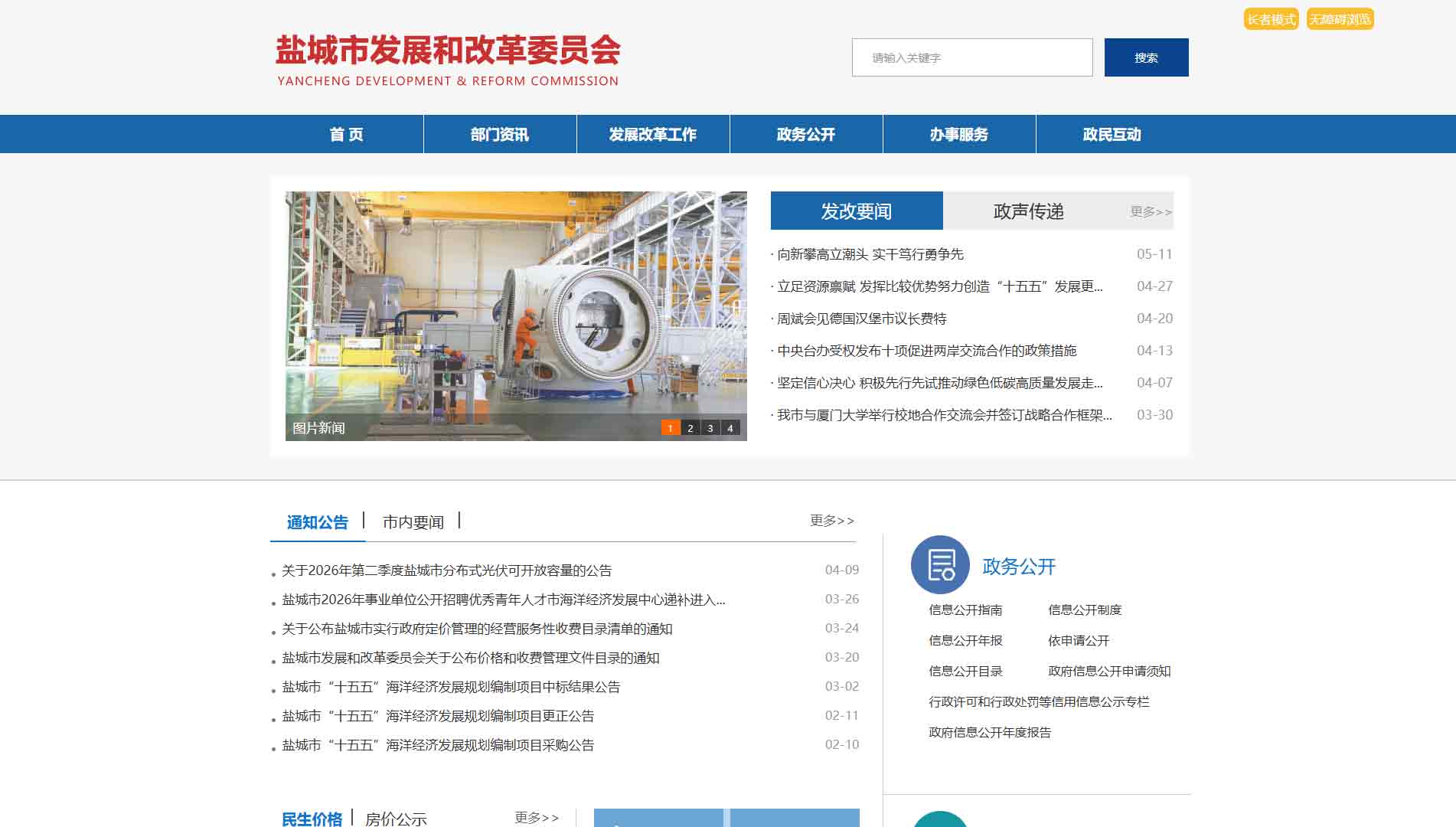Enable 长者模式 elder mode

click(x=1271, y=19)
